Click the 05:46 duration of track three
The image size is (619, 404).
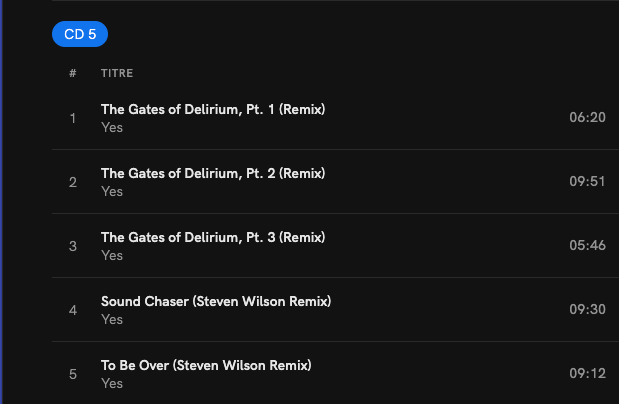[x=587, y=246]
